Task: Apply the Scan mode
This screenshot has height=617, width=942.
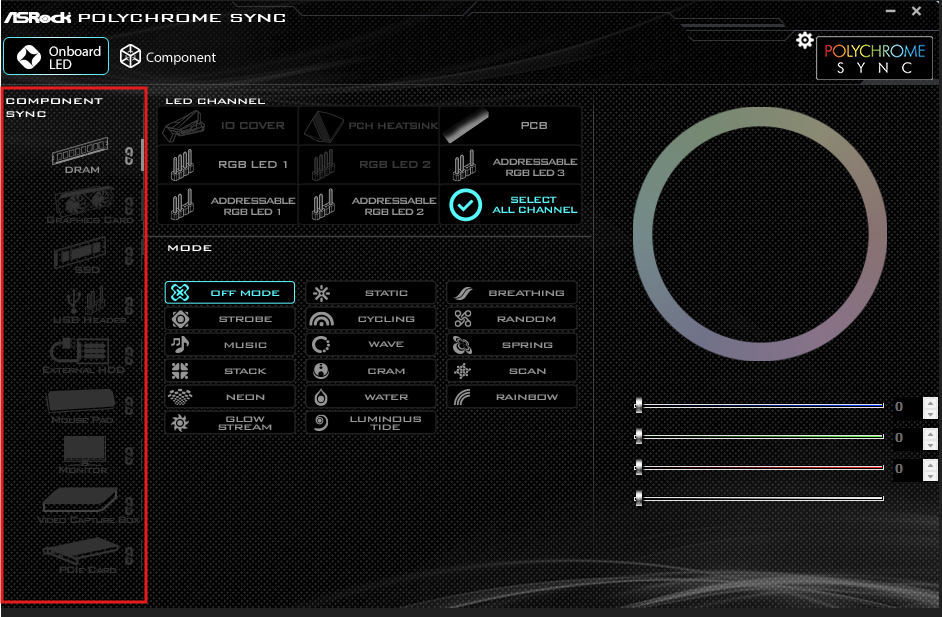Action: [x=511, y=371]
